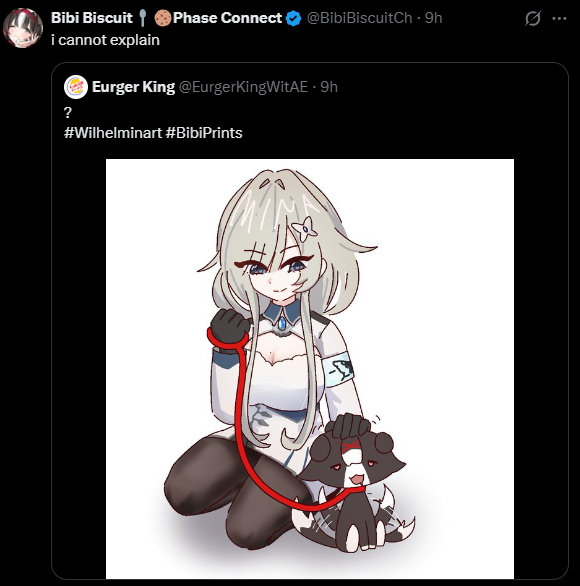
Task: Visit the @BibiBiscuitCh handle
Action: 359,18
